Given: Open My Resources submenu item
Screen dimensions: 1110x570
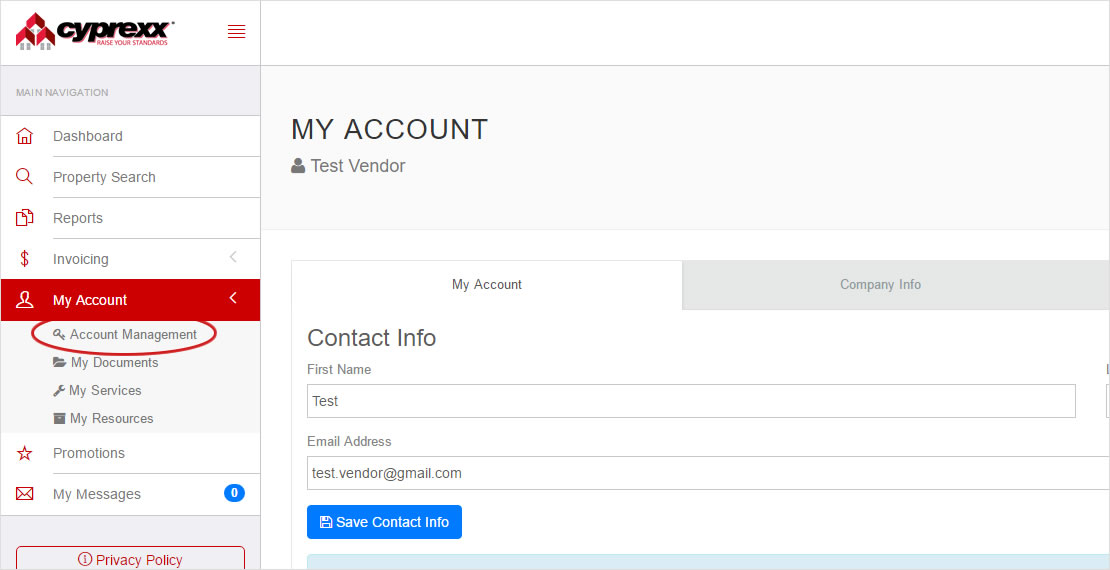Looking at the screenshot, I should click(111, 419).
